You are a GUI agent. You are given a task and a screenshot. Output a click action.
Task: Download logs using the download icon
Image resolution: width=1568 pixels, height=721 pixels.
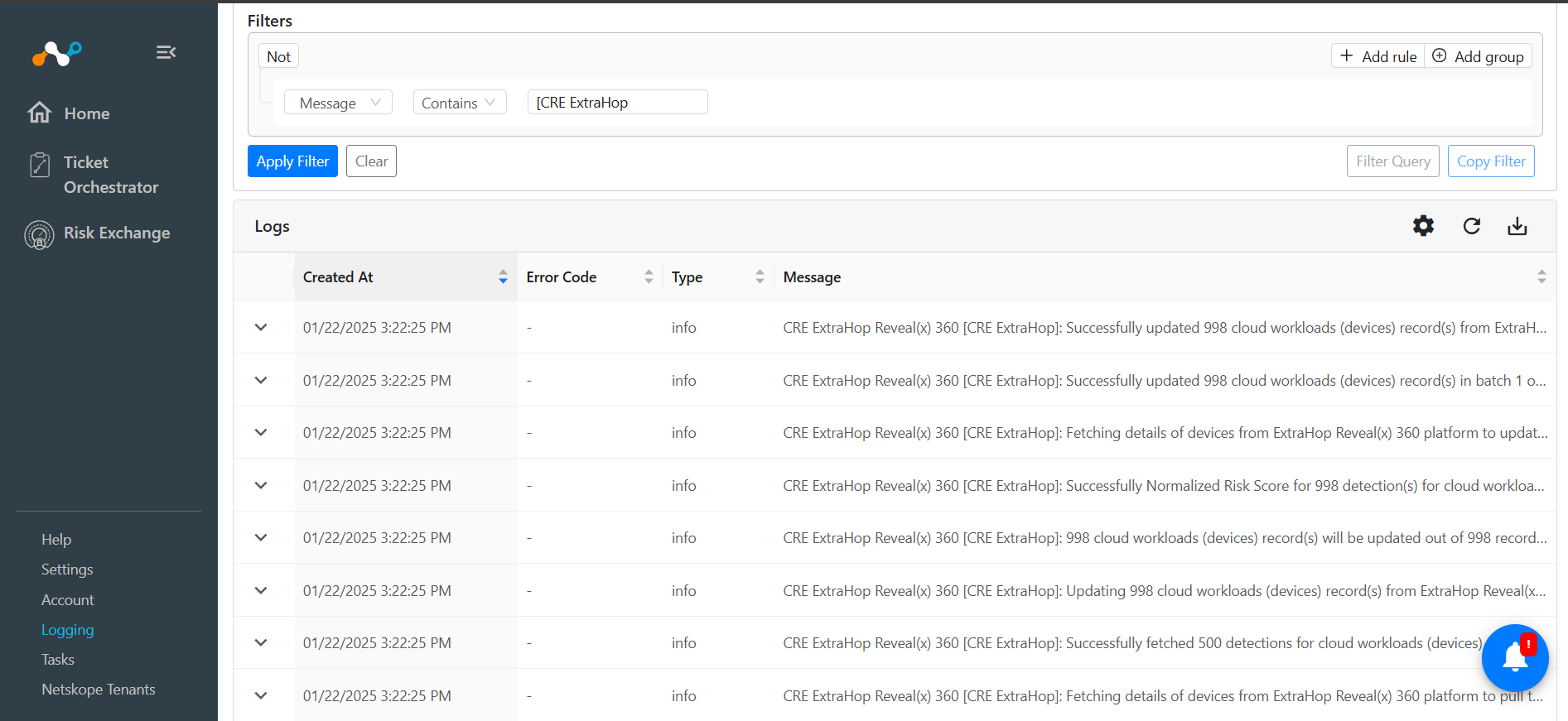[x=1517, y=226]
